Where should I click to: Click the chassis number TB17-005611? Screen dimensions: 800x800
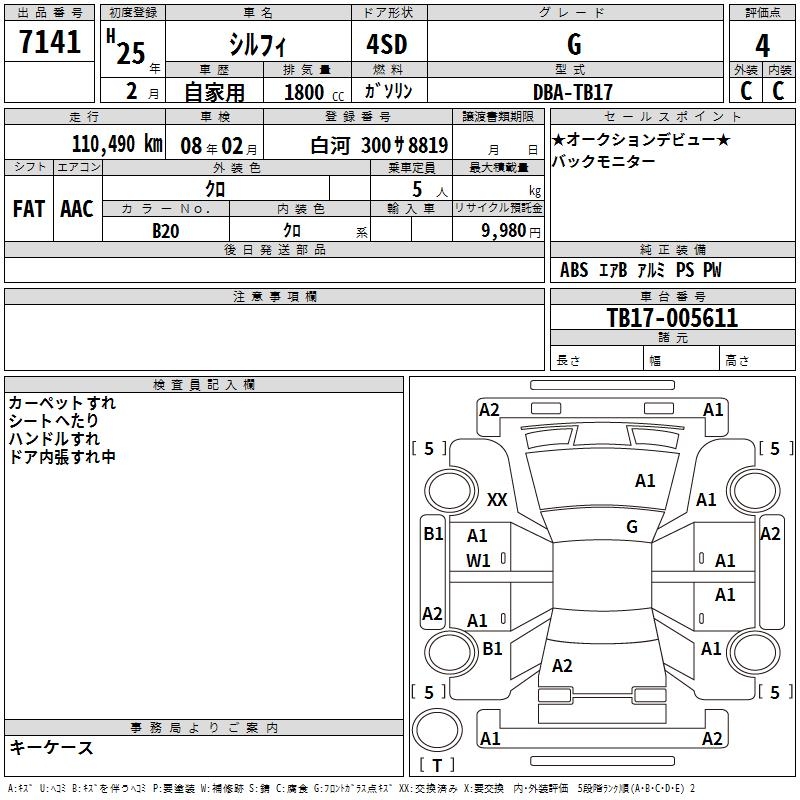pos(672,318)
